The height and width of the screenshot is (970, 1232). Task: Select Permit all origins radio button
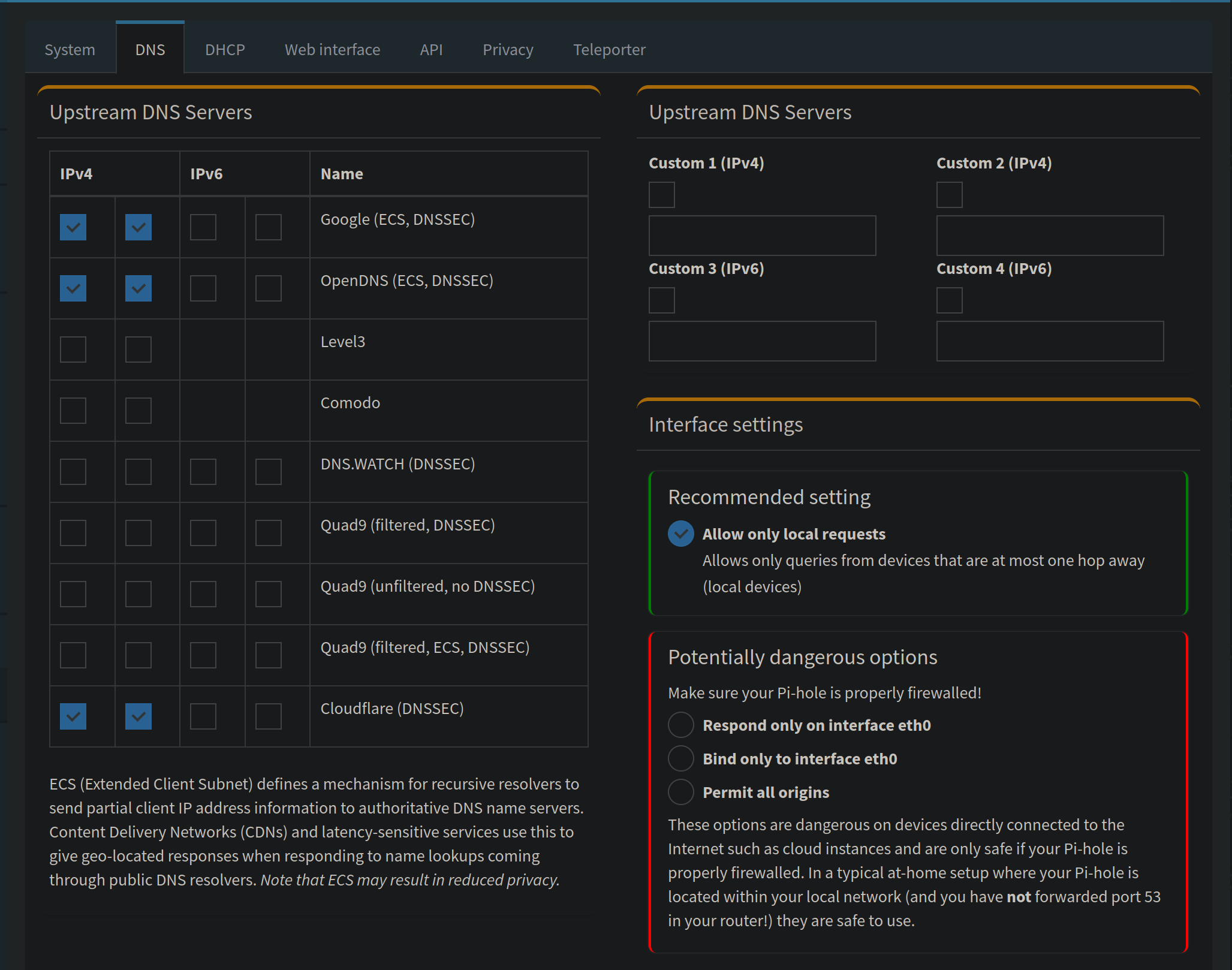681,793
